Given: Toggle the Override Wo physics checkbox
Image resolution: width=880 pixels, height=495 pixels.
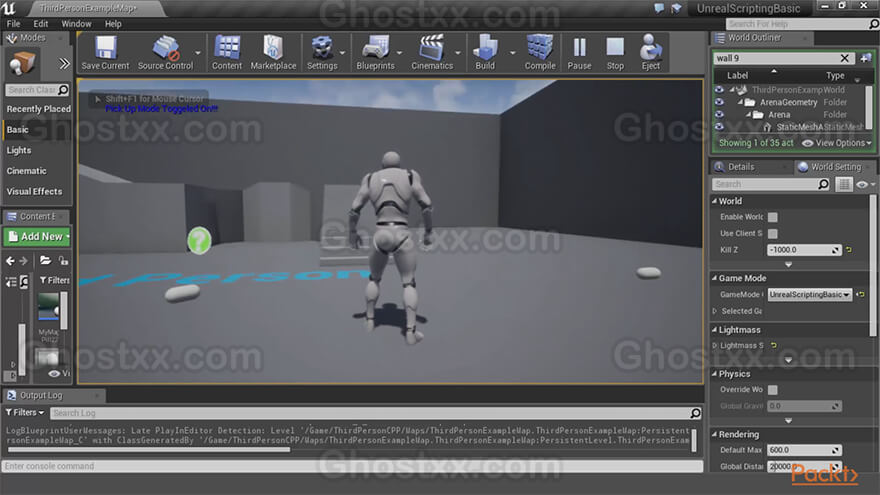Looking at the screenshot, I should point(773,389).
